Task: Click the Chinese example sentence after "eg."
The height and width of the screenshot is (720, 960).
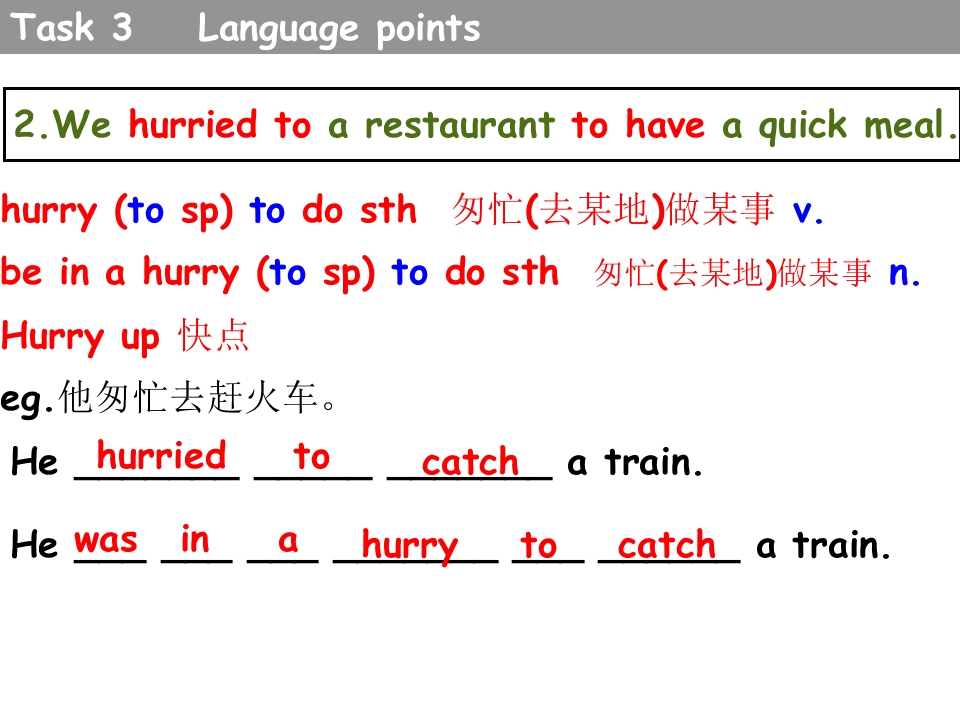Action: click(200, 400)
